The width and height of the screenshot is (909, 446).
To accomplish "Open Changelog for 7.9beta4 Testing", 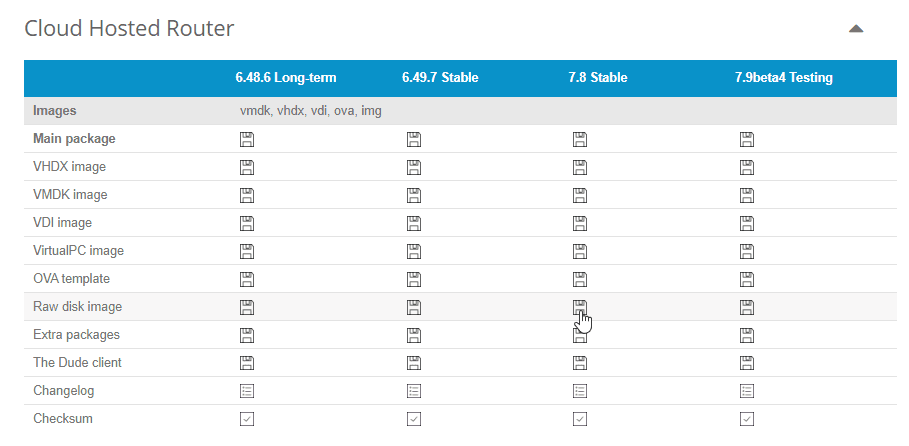I will (x=747, y=391).
